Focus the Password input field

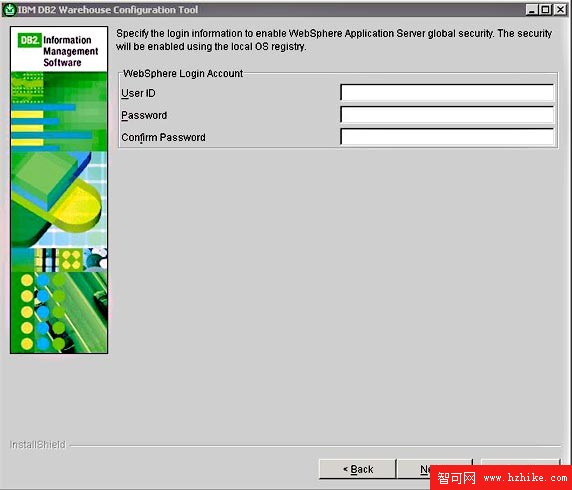pyautogui.click(x=447, y=115)
